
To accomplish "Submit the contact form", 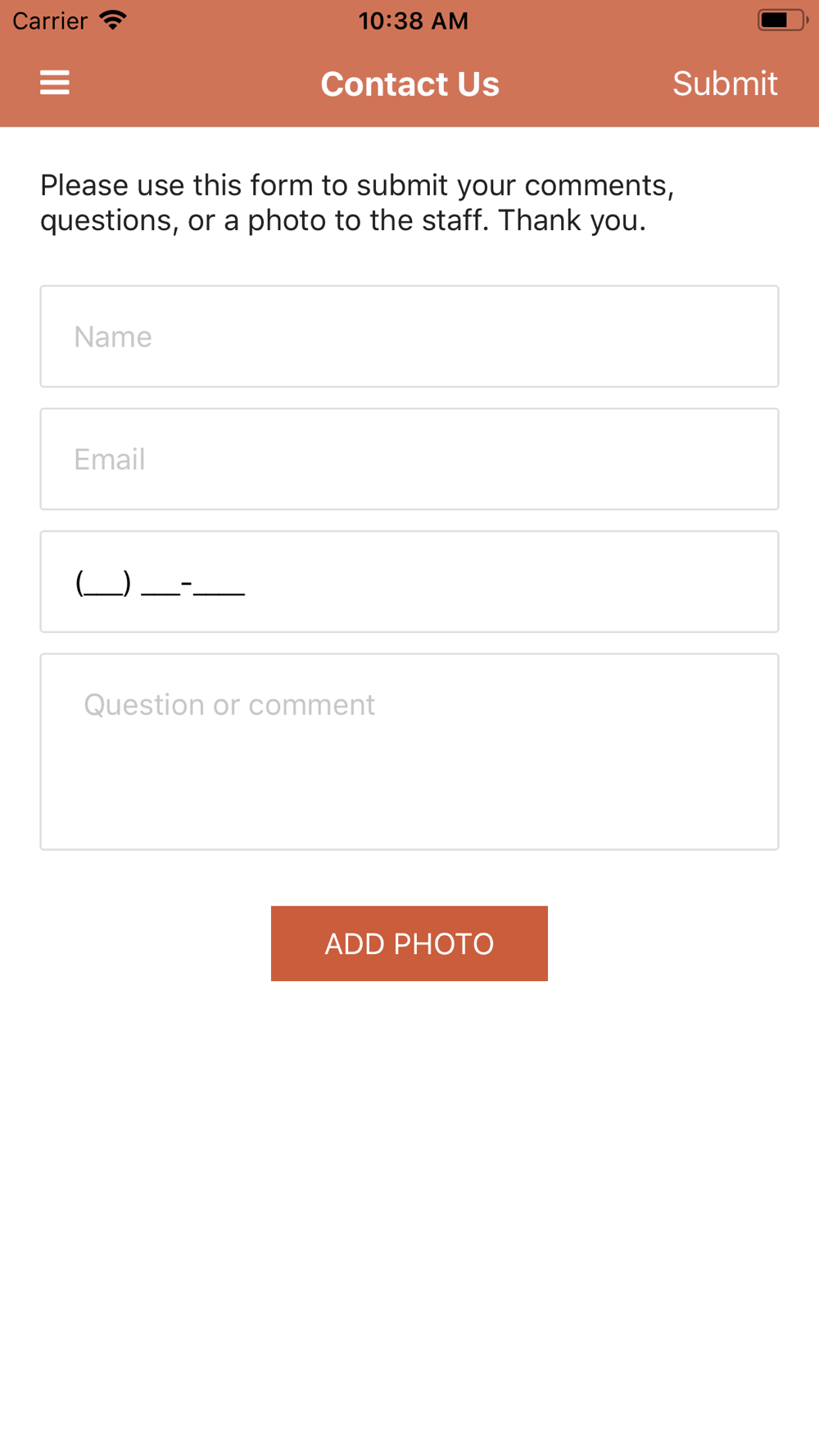I will pos(725,84).
